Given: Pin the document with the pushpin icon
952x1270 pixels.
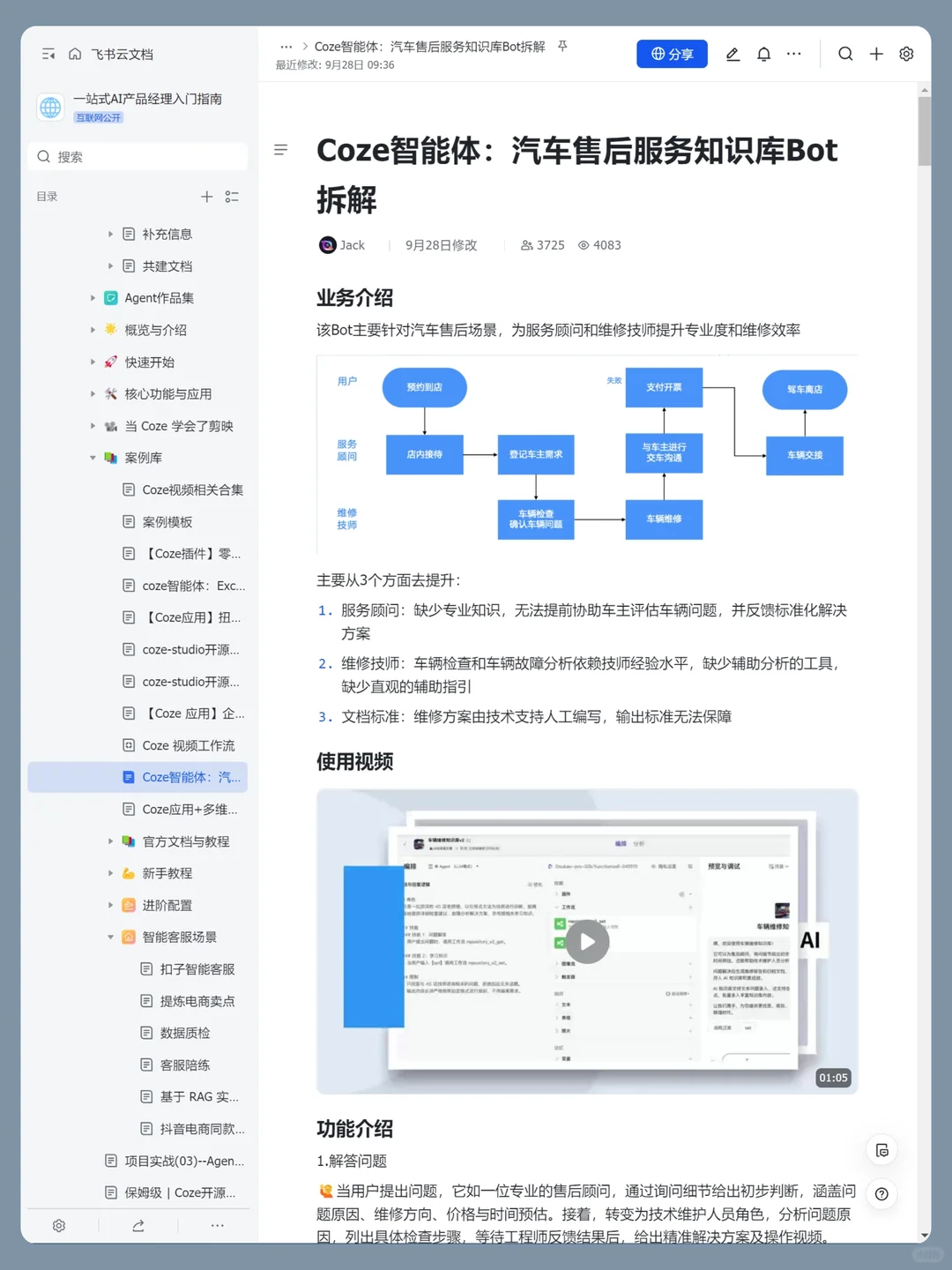Looking at the screenshot, I should (x=562, y=47).
